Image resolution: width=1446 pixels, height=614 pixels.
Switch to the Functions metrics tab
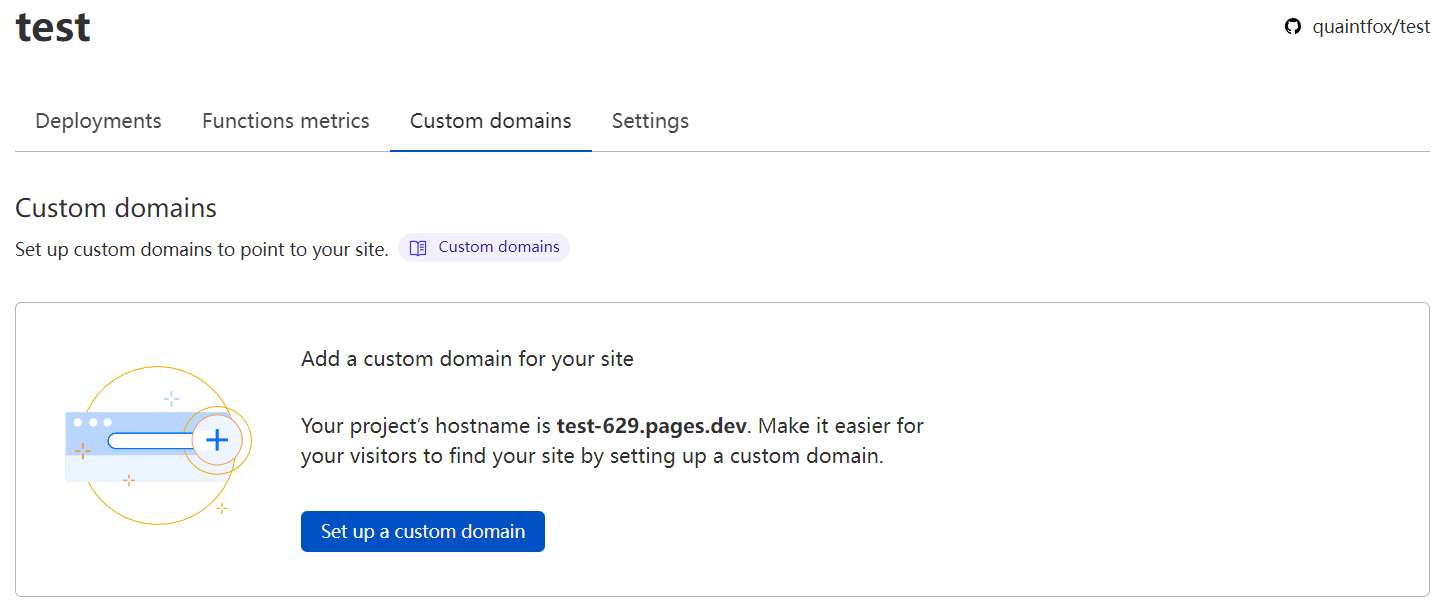[x=285, y=121]
